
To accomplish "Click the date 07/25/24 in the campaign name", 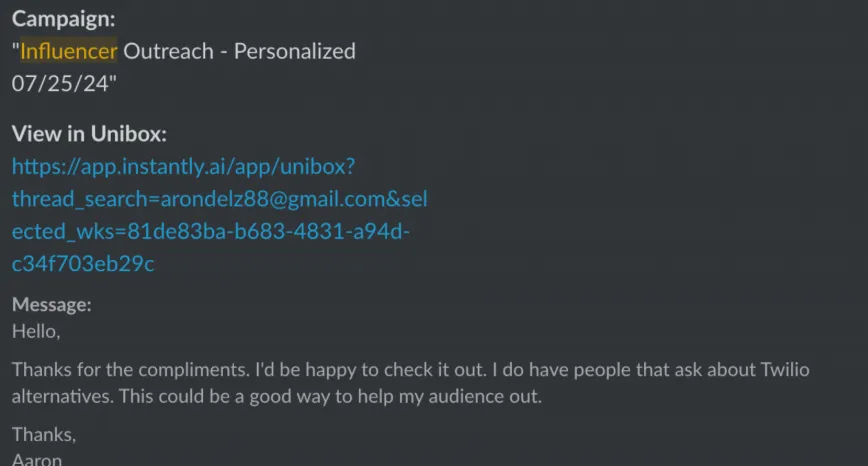I will pos(60,84).
